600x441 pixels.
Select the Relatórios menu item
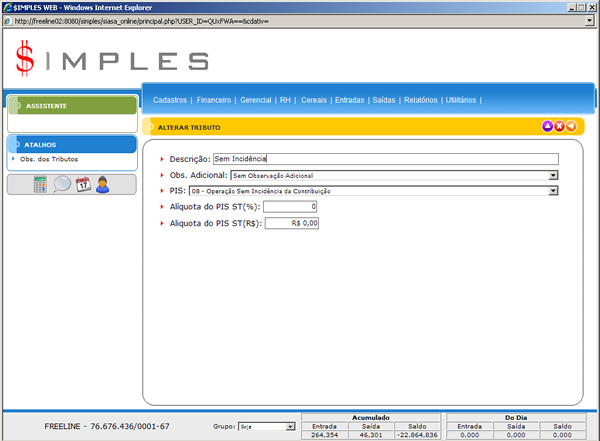pyautogui.click(x=421, y=100)
